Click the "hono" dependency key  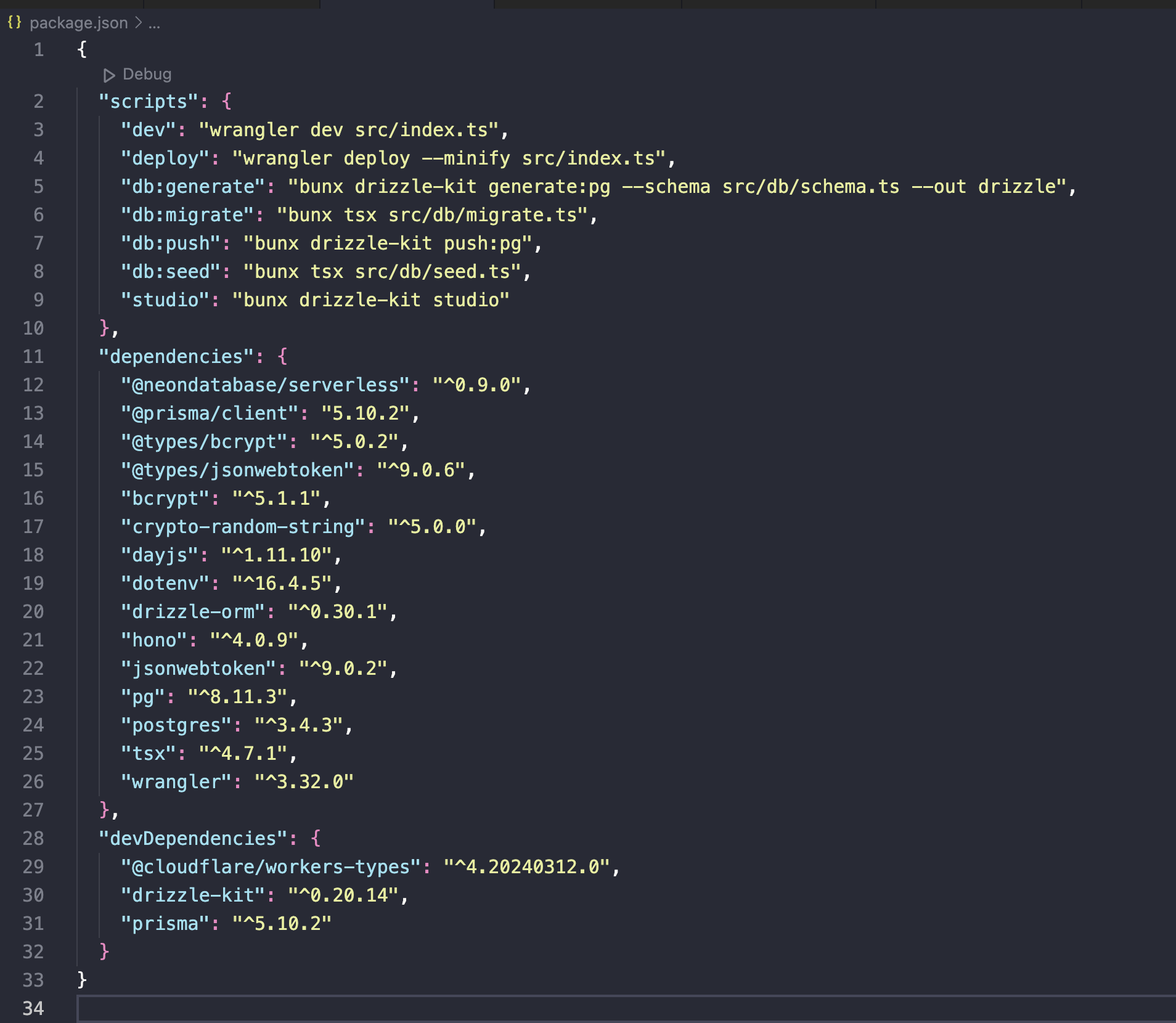point(154,640)
